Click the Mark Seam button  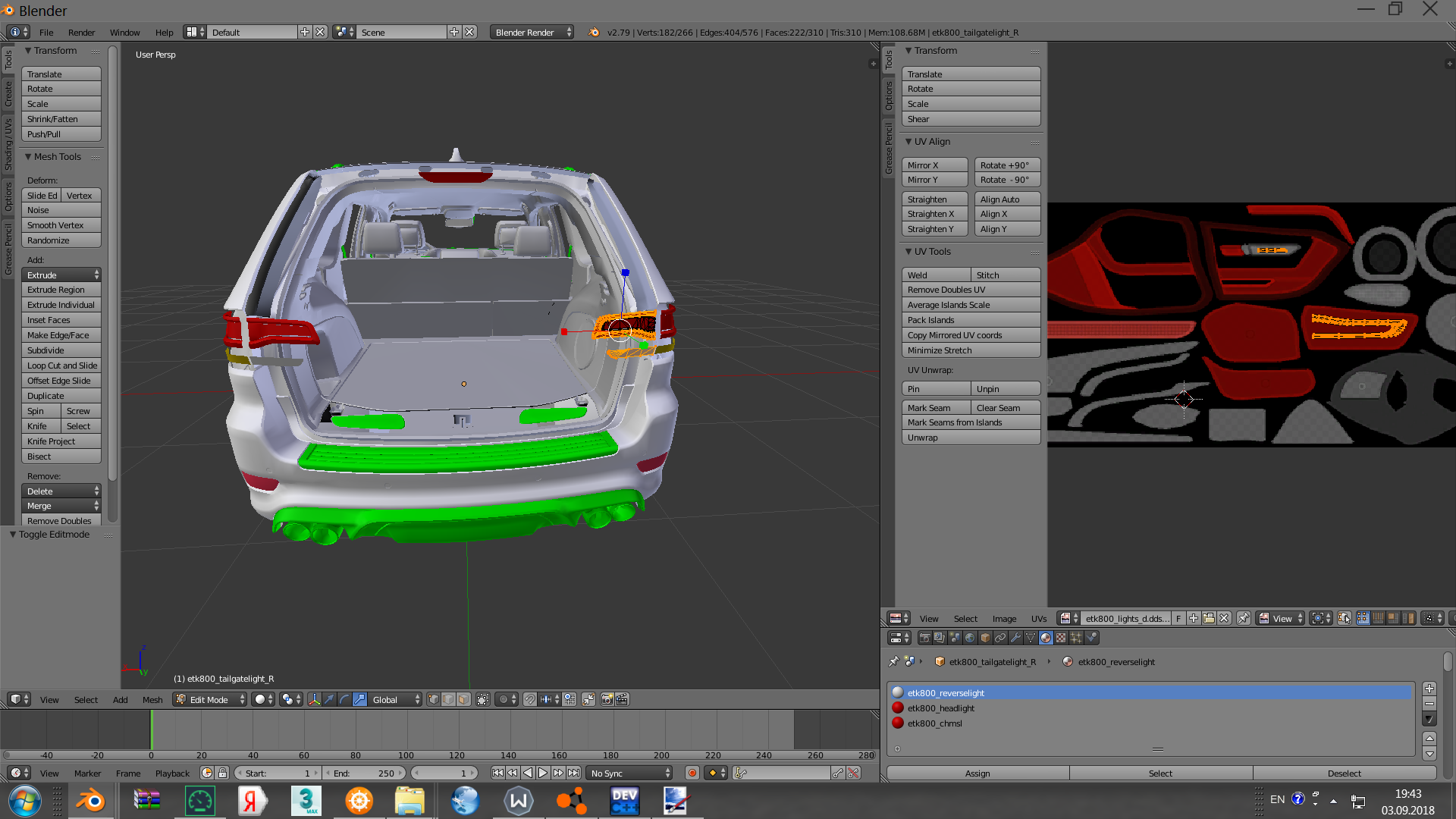(936, 407)
